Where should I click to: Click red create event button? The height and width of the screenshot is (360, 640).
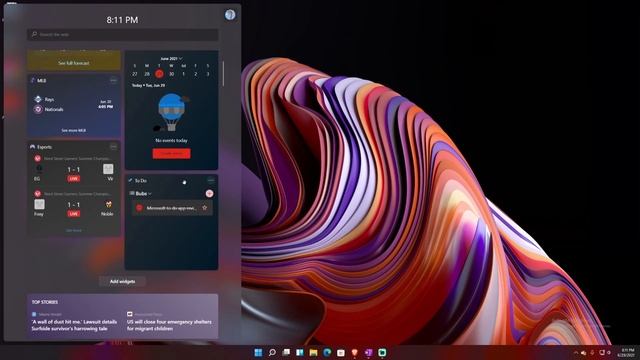pyautogui.click(x=171, y=153)
